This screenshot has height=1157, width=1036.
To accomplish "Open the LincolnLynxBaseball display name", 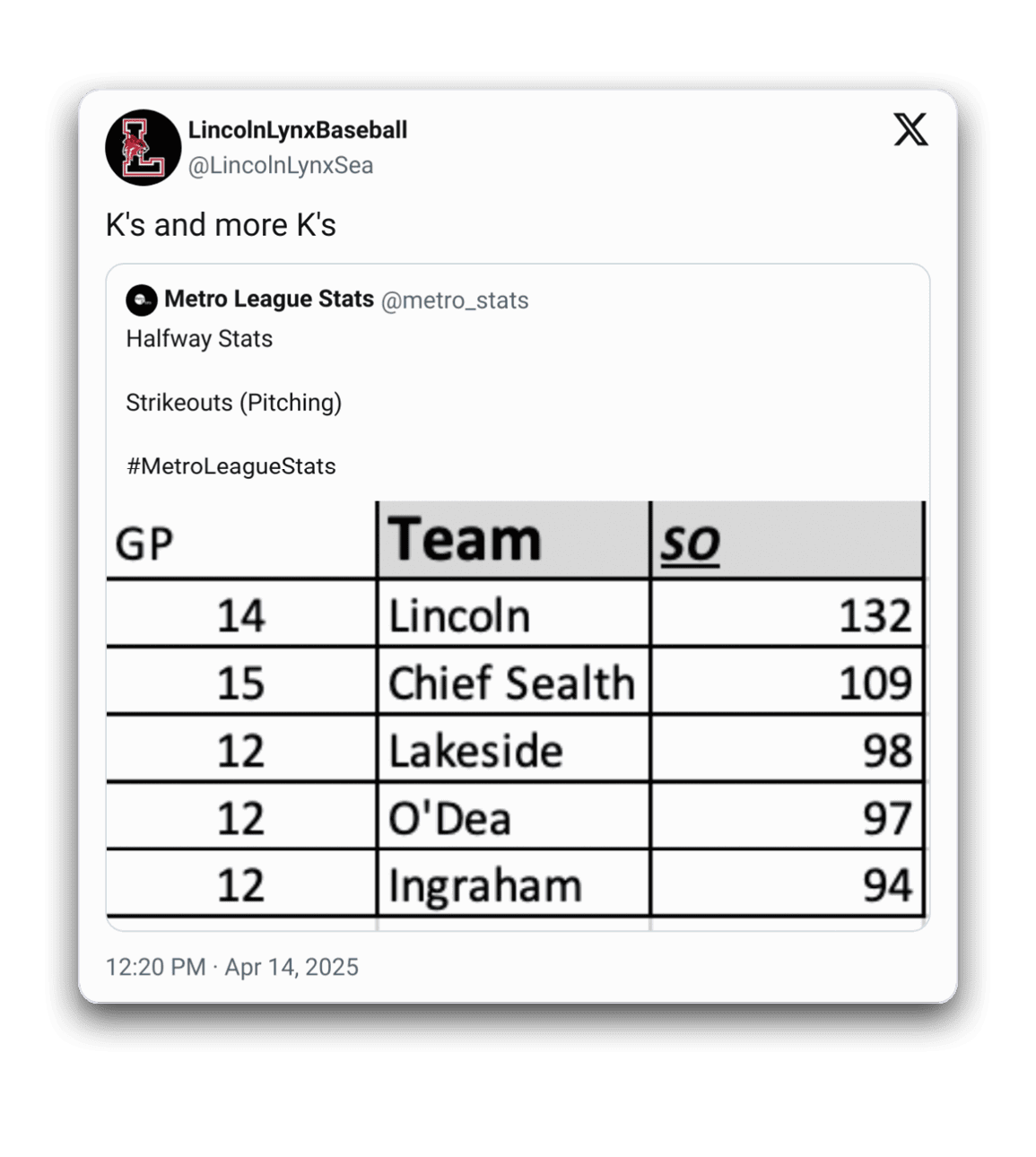I will [x=297, y=131].
